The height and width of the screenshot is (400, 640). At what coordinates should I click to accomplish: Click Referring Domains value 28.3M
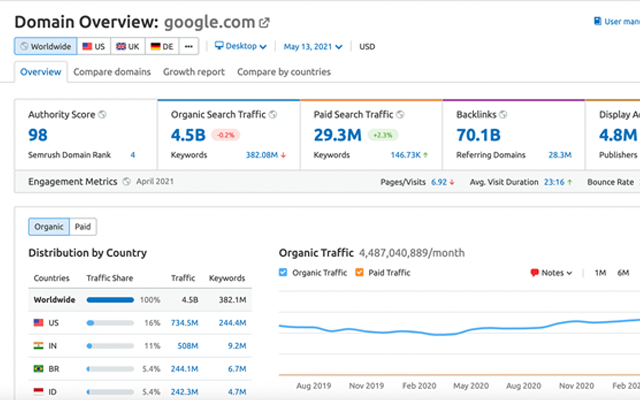coord(560,155)
